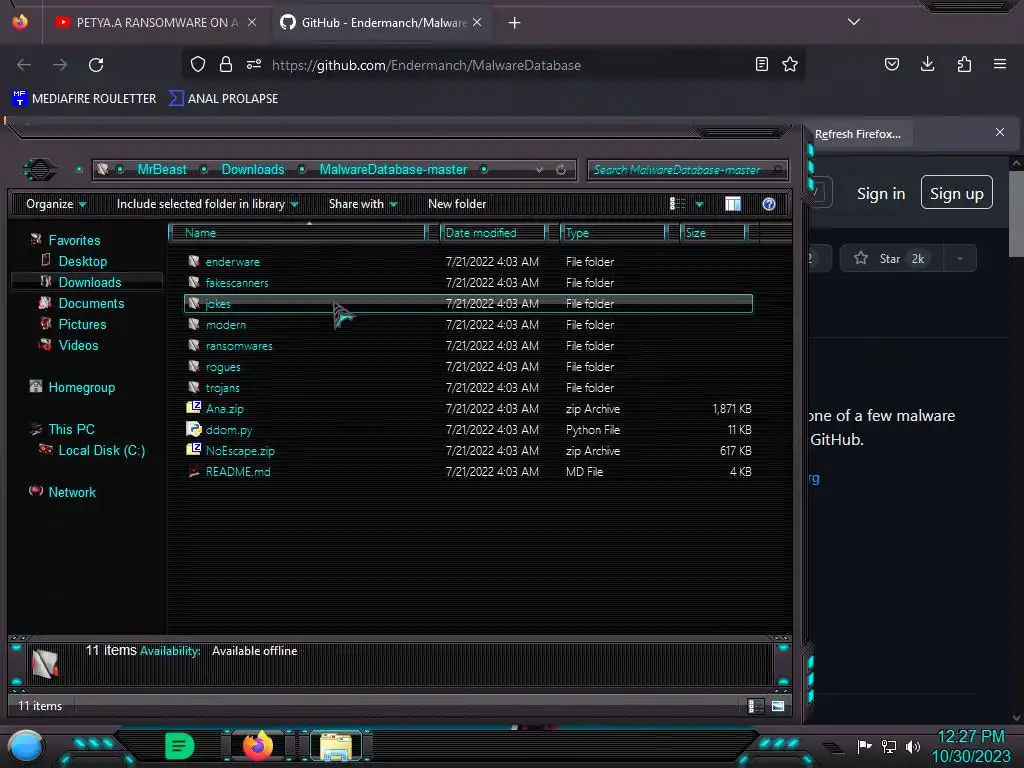Select Videos in navigation pane

(x=78, y=345)
